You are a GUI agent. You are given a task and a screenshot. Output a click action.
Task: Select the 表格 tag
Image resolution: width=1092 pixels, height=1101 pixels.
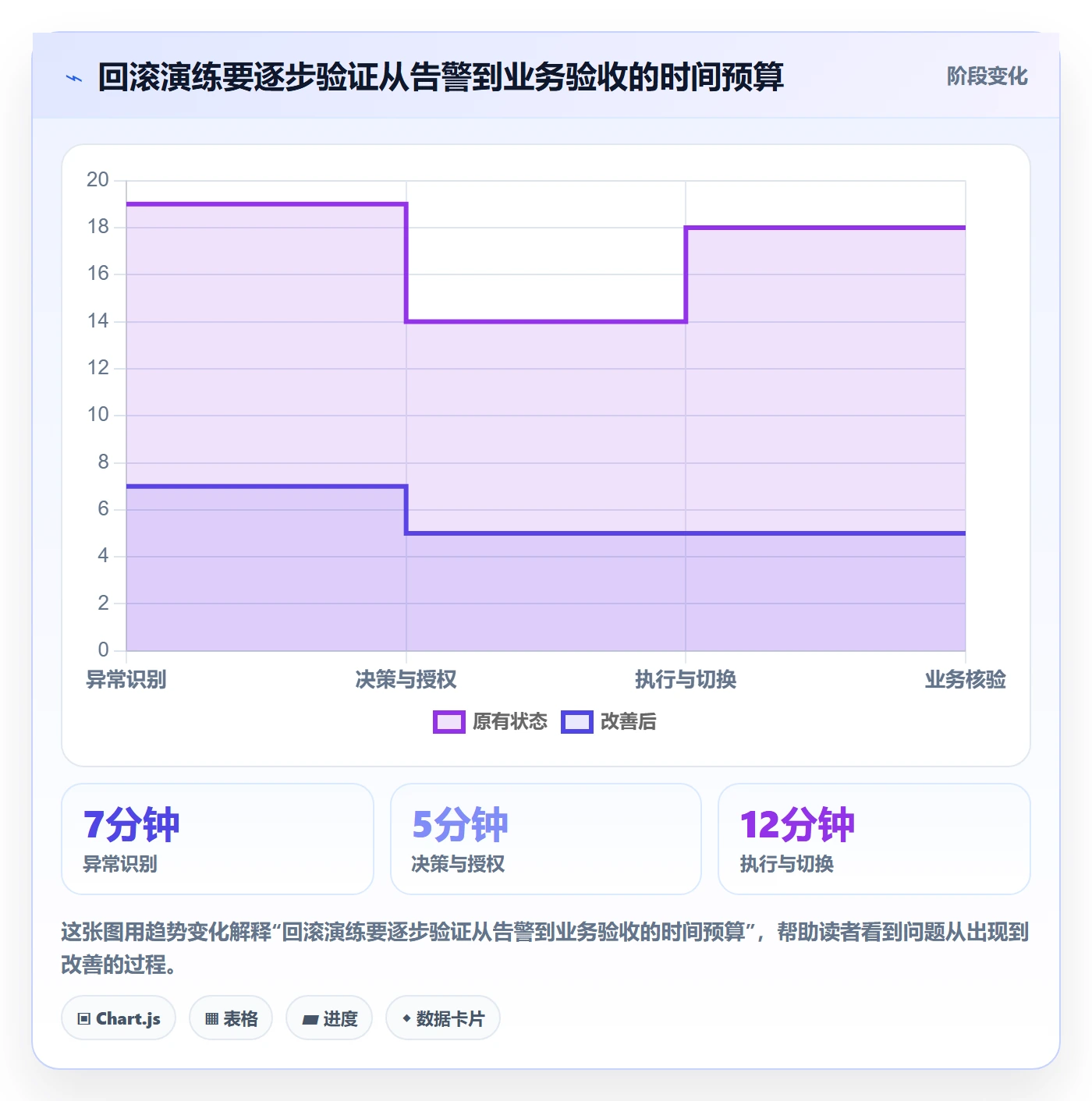pyautogui.click(x=231, y=1018)
